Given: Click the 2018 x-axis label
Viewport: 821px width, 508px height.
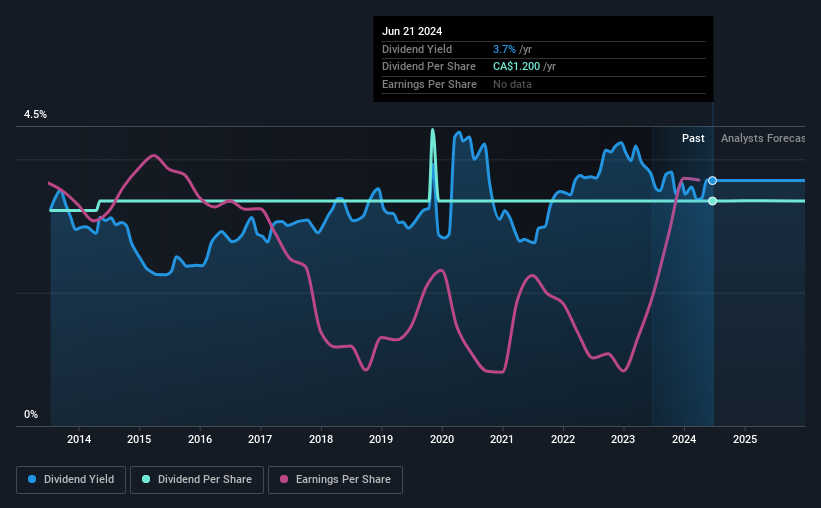Looking at the screenshot, I should (x=321, y=439).
